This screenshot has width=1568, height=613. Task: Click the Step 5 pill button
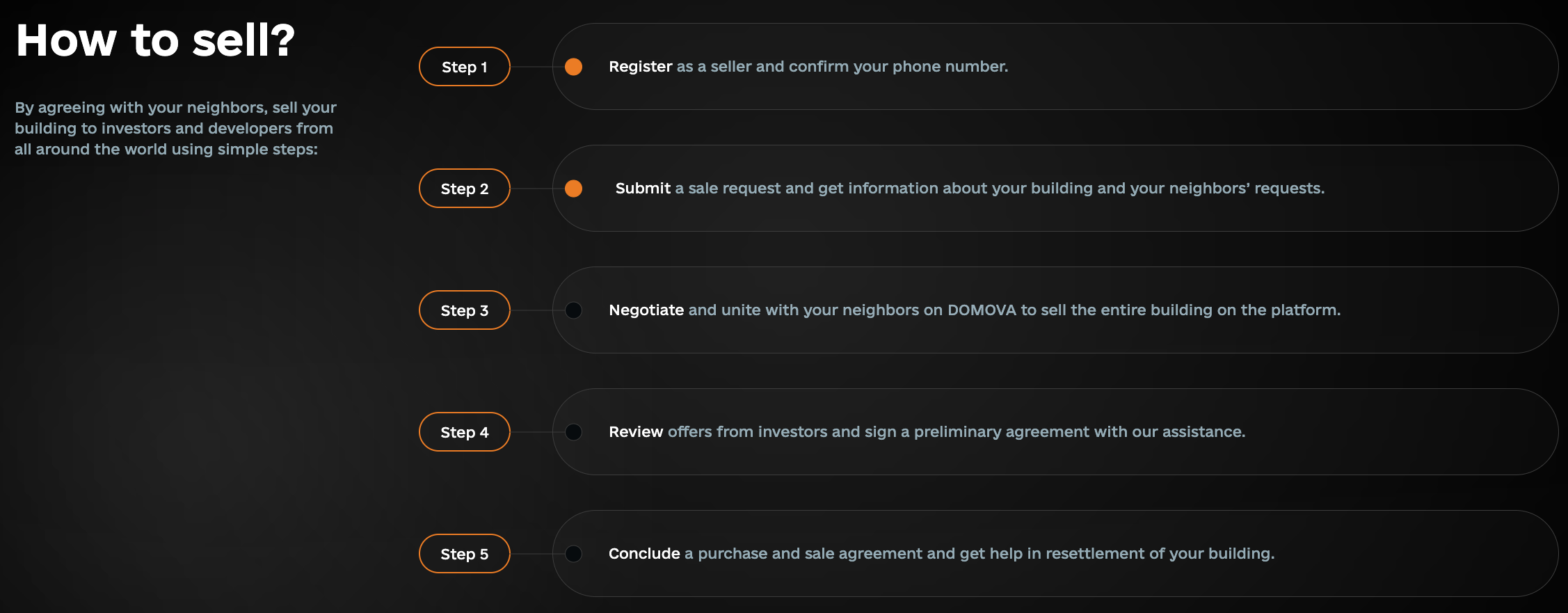tap(465, 554)
